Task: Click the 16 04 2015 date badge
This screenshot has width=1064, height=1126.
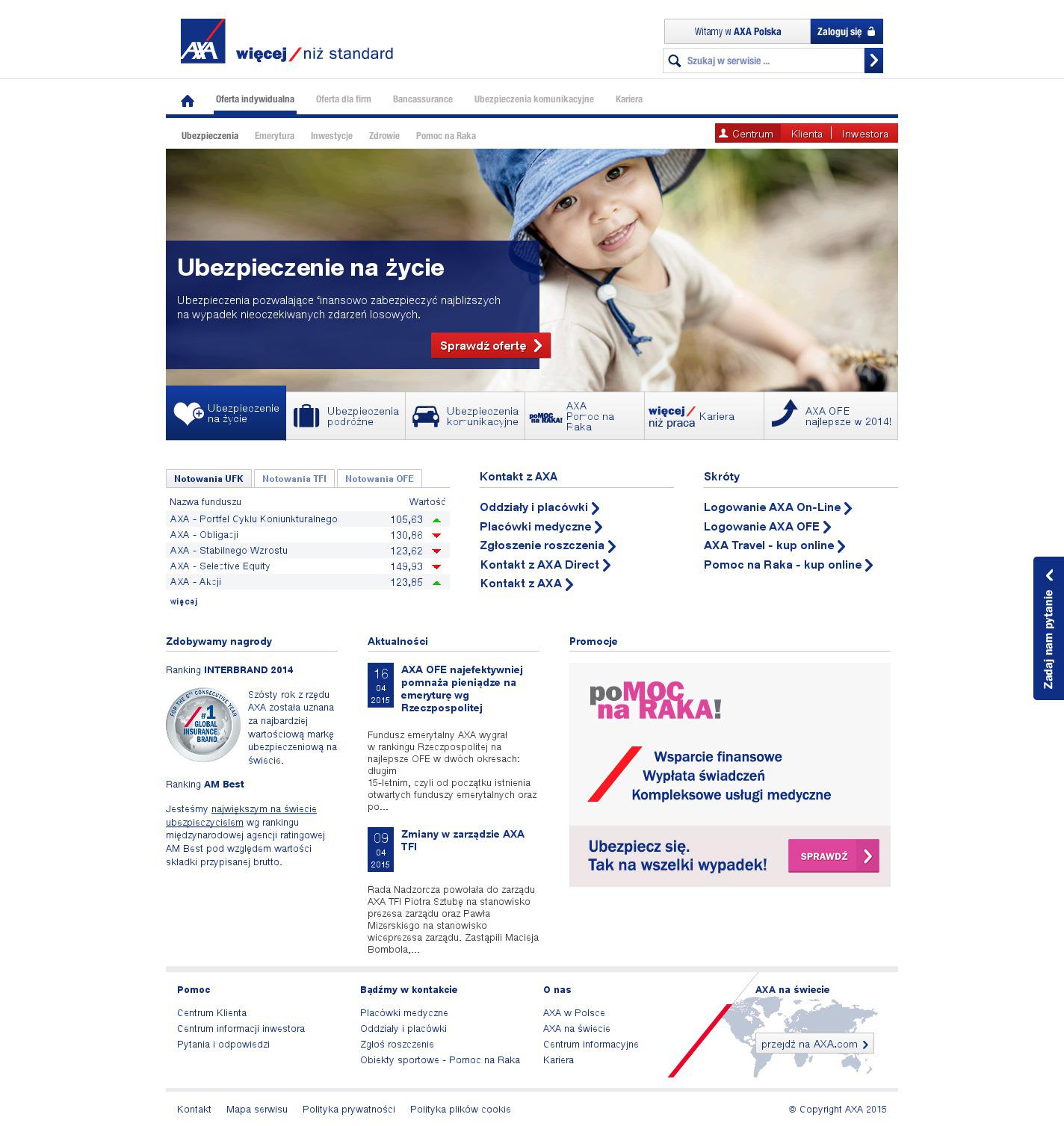Action: click(x=380, y=684)
